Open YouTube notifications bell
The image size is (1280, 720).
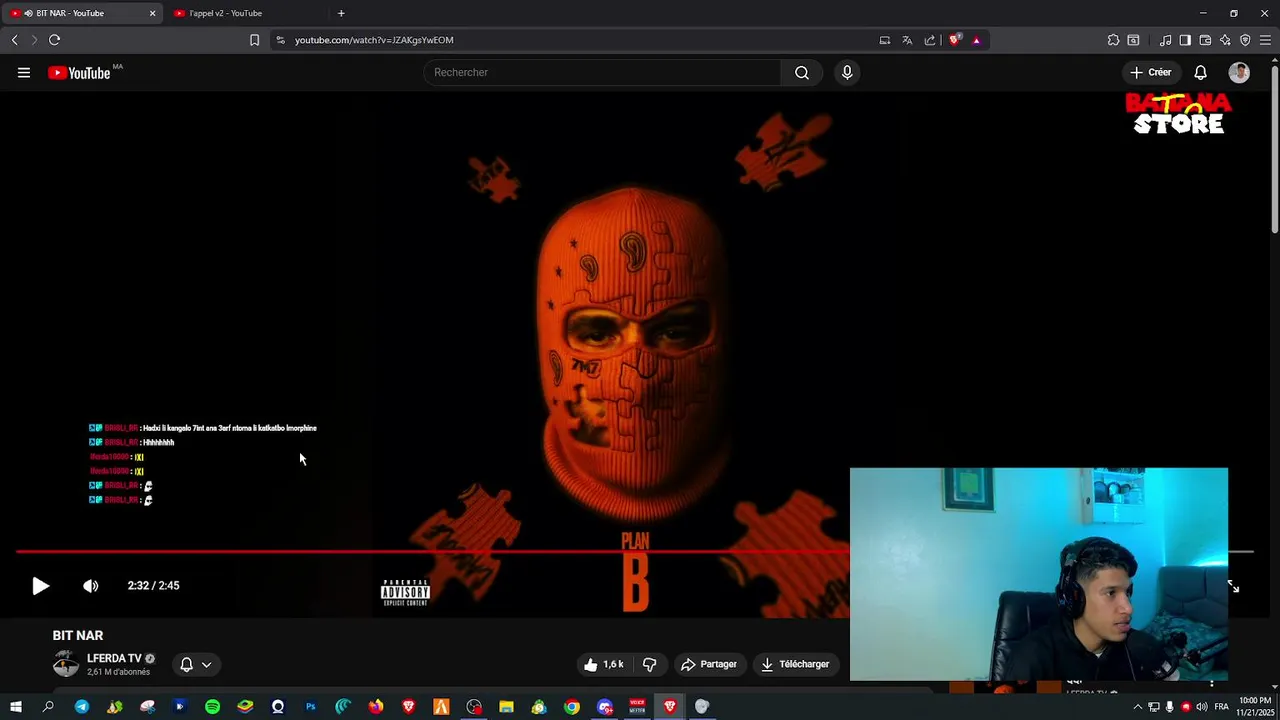[1201, 72]
